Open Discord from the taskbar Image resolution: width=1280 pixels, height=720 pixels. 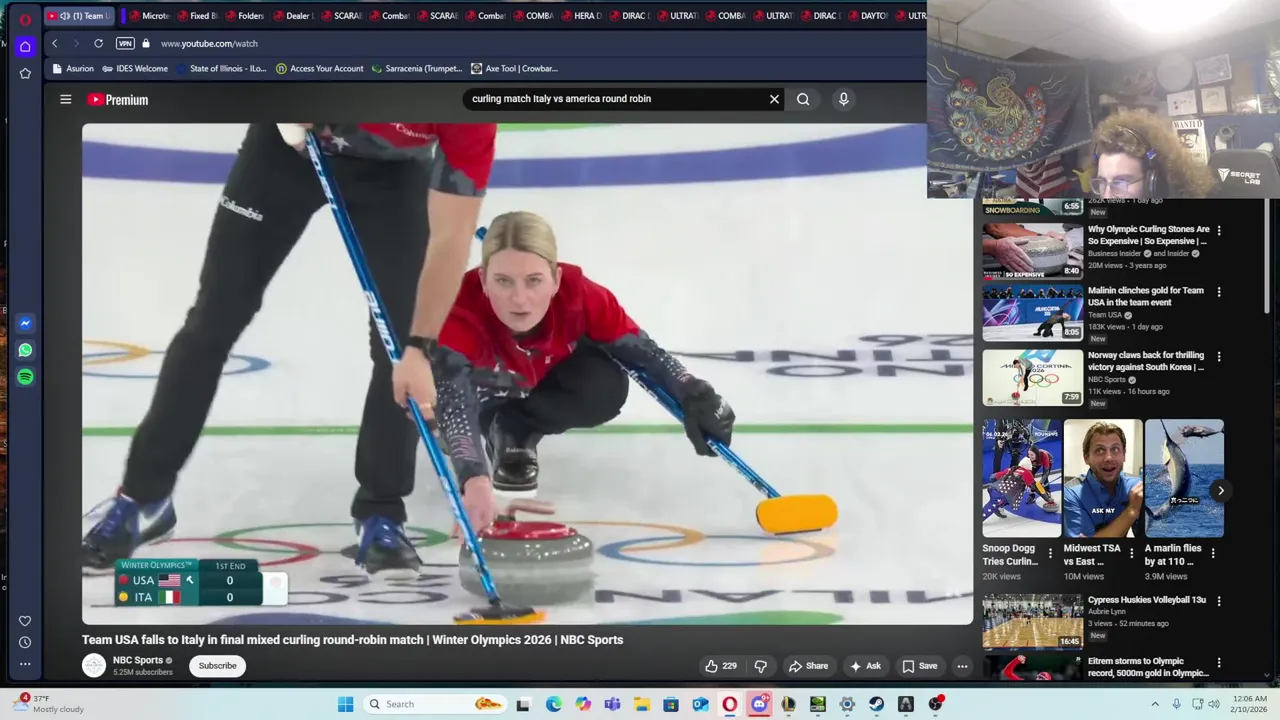[759, 704]
